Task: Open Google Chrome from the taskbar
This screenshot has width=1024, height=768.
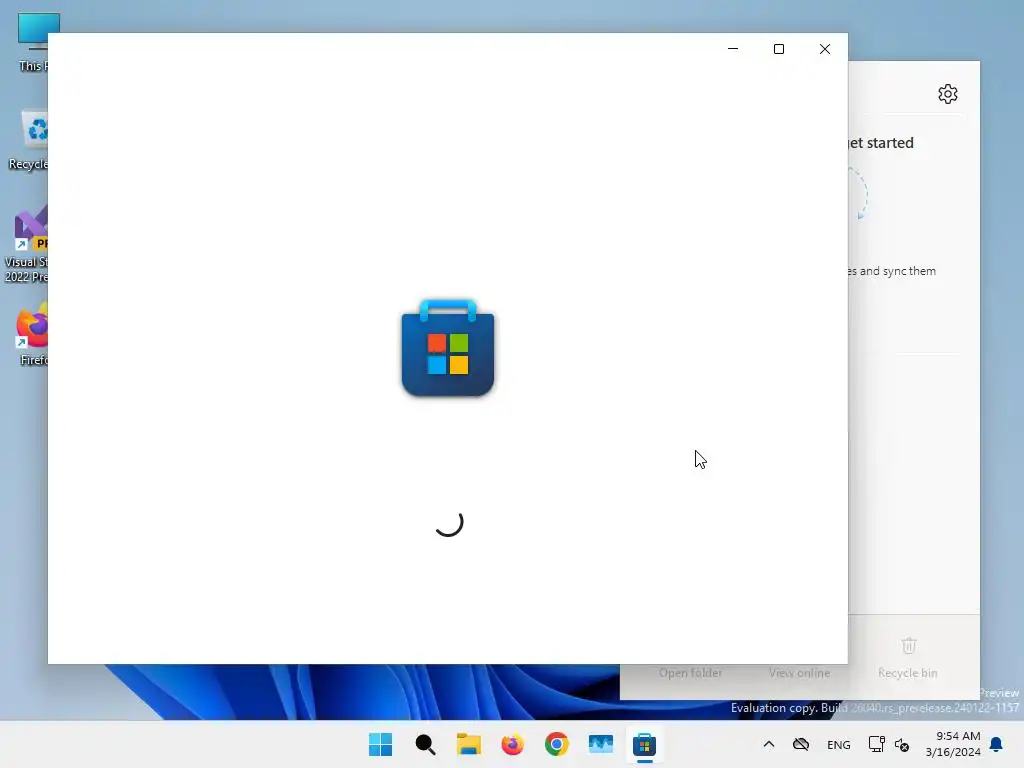Action: pyautogui.click(x=556, y=744)
